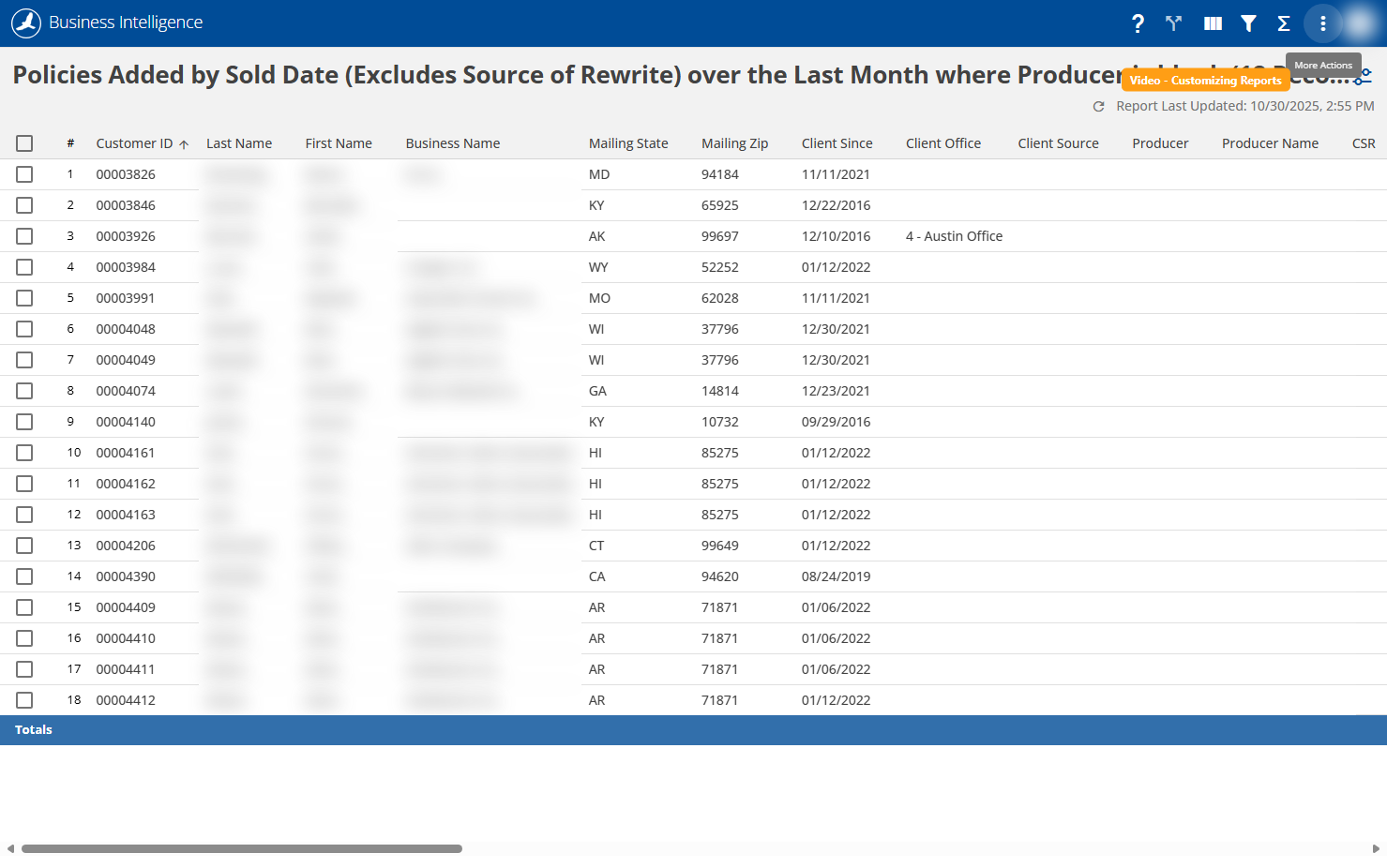Tick the checkbox for customer 00004412
The image size is (1387, 868).
point(24,700)
